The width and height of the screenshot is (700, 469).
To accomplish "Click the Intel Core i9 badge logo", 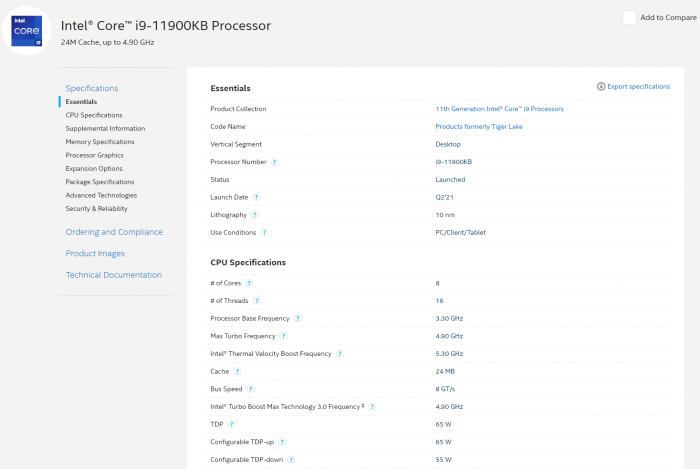I will pos(27,31).
